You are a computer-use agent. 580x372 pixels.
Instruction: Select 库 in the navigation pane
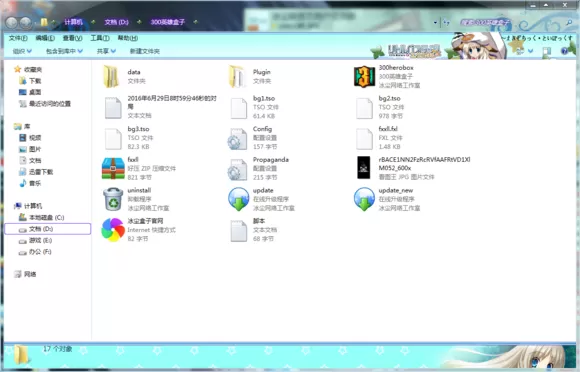pos(22,126)
